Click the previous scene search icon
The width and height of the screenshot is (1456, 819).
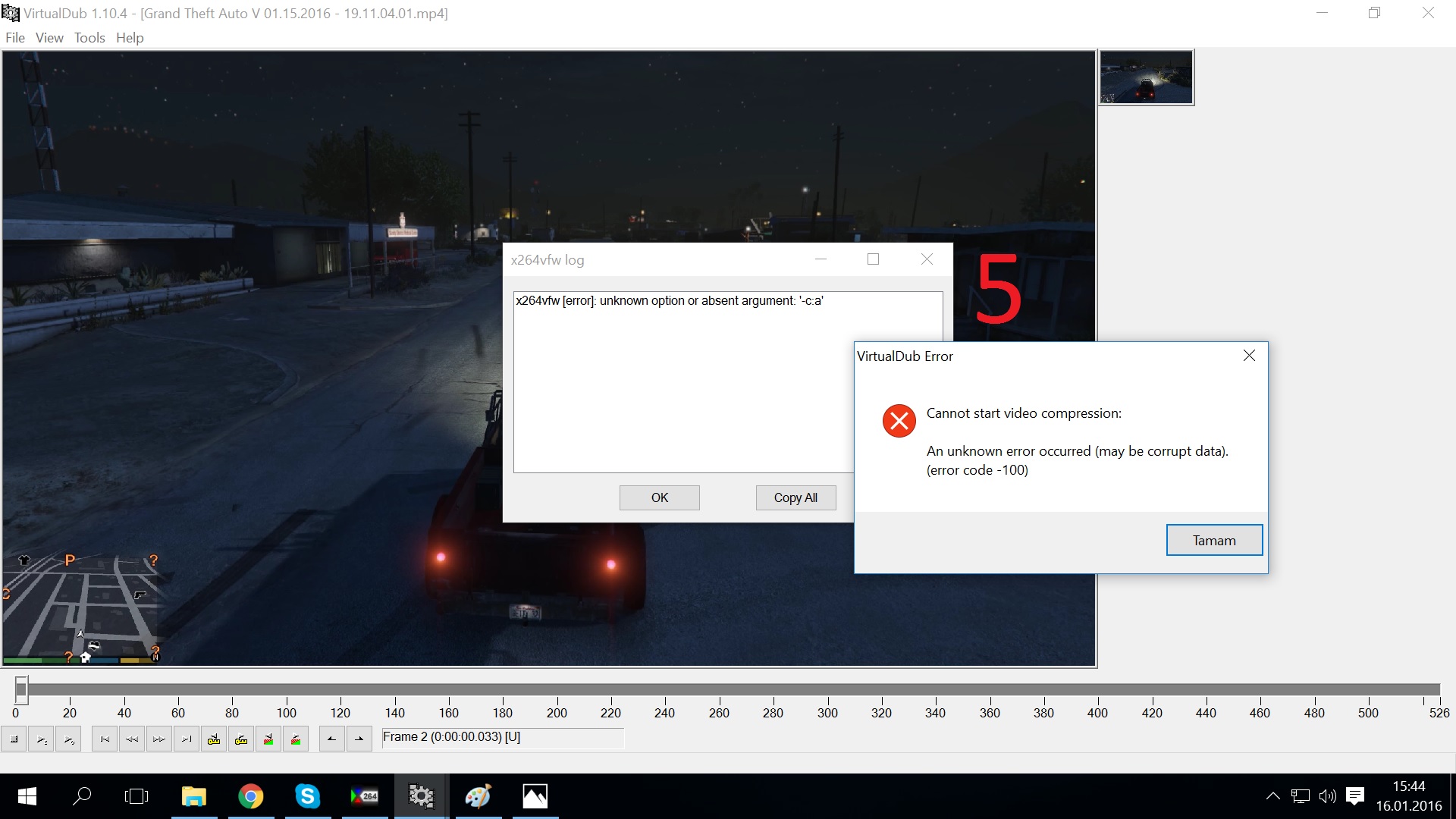(268, 739)
